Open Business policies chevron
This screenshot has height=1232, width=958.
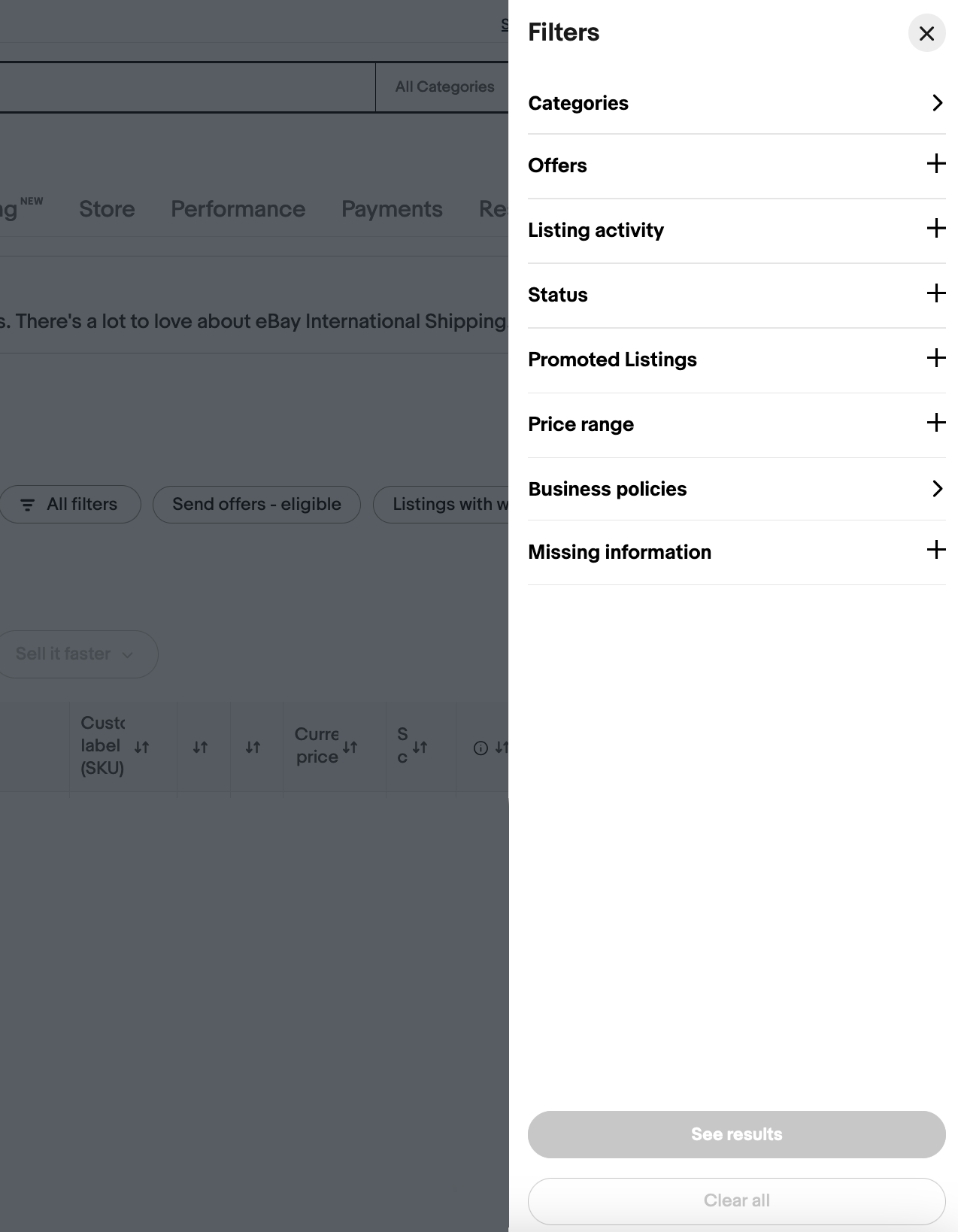936,489
